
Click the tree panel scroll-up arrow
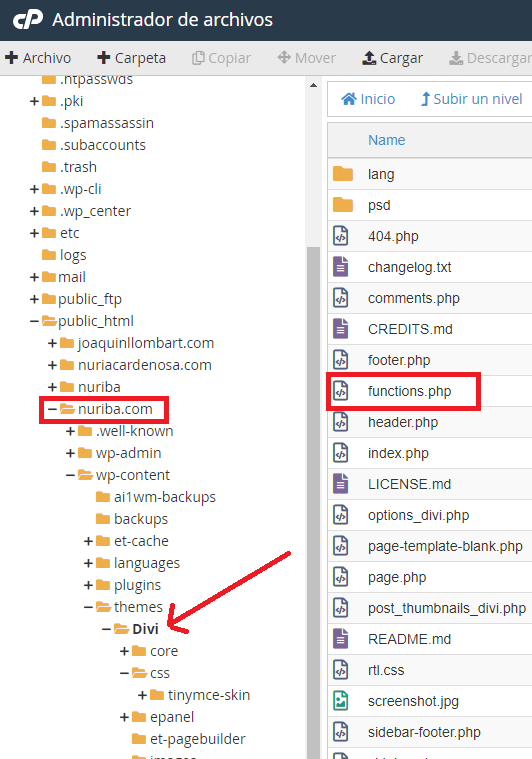pos(313,85)
